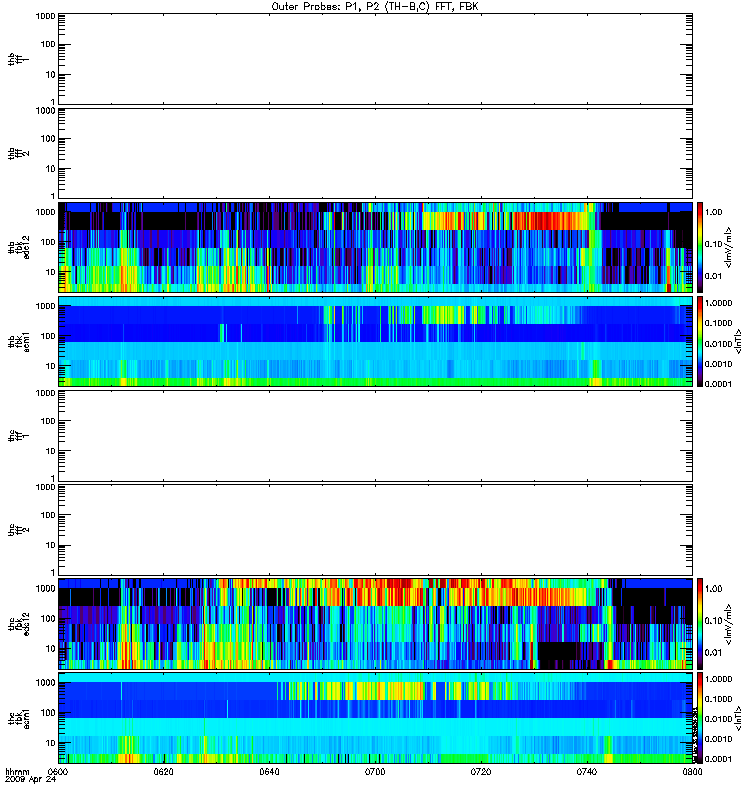Click the 0.0100 tick on the thb scm1 color bar

[718, 343]
